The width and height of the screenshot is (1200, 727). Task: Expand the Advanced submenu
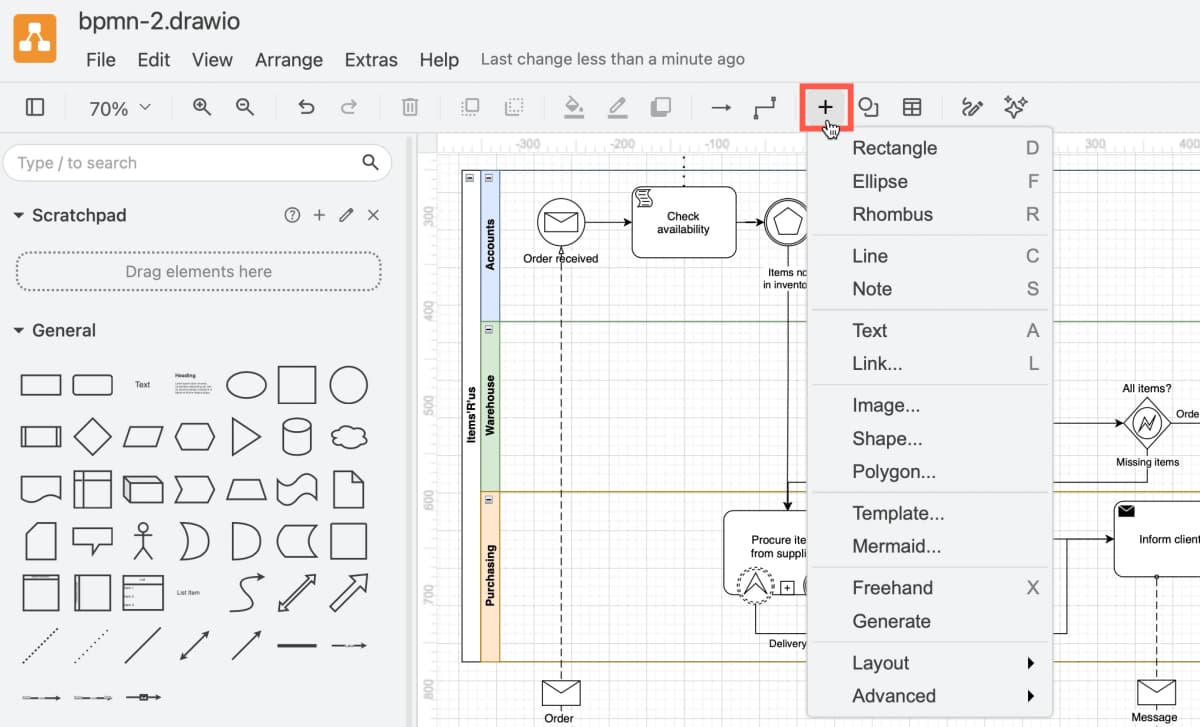pos(929,696)
